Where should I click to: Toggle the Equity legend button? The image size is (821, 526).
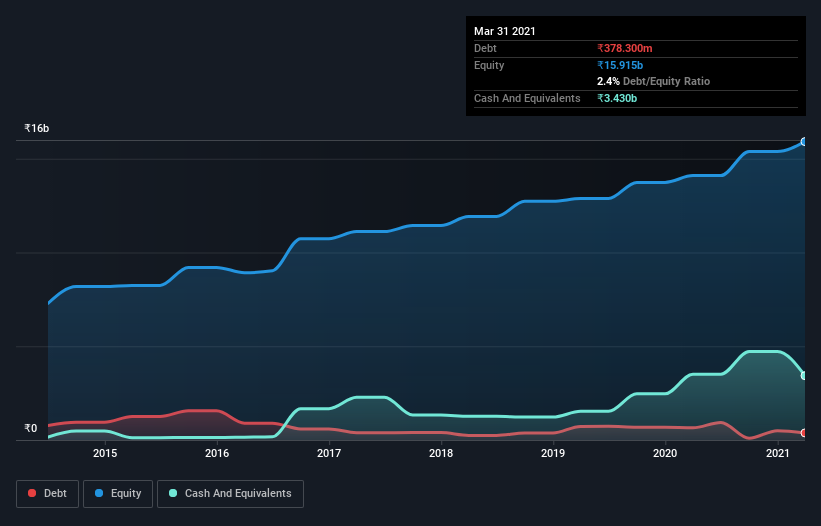point(118,494)
